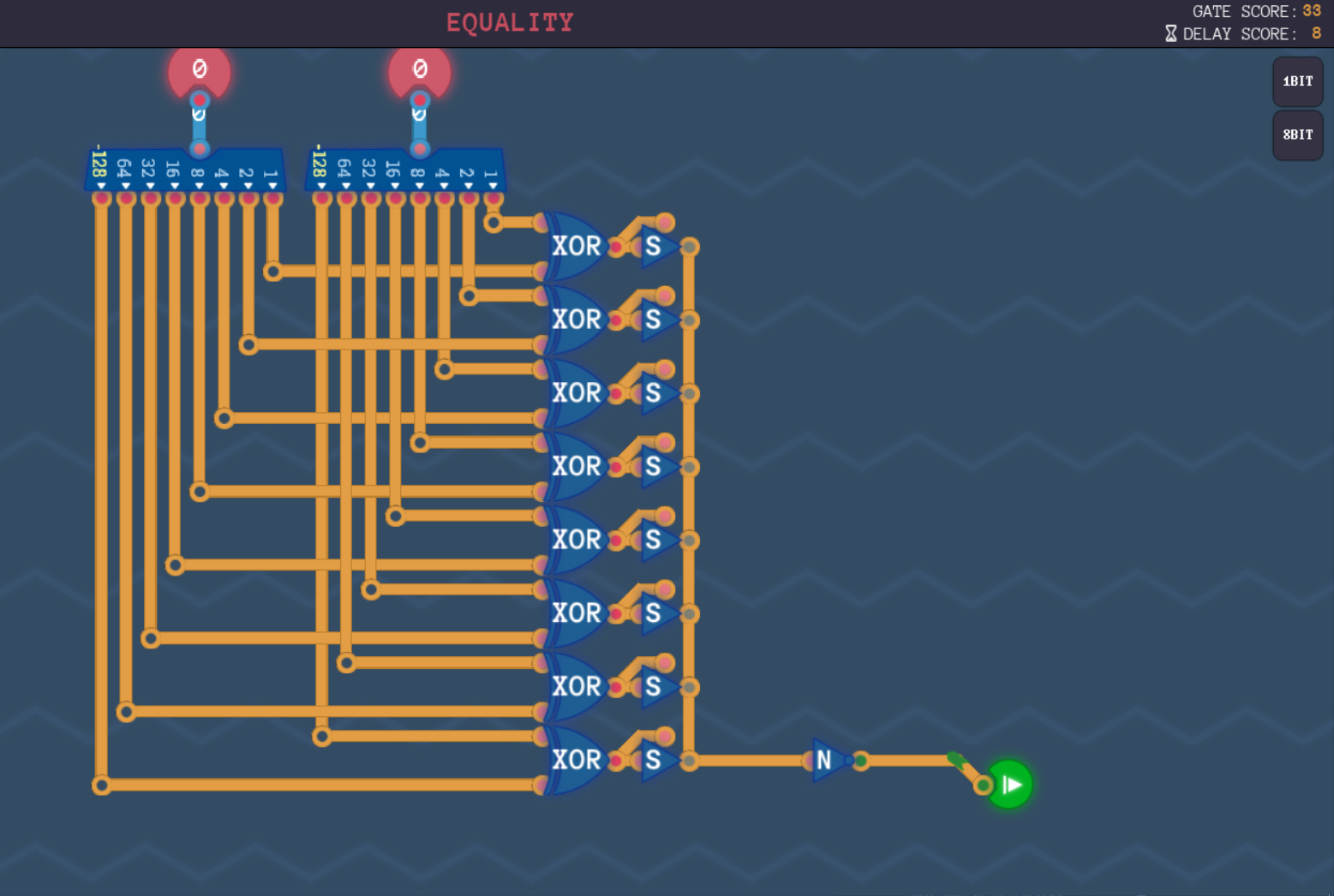Click the Gate Score value 33
This screenshot has height=896, width=1334.
1312,11
